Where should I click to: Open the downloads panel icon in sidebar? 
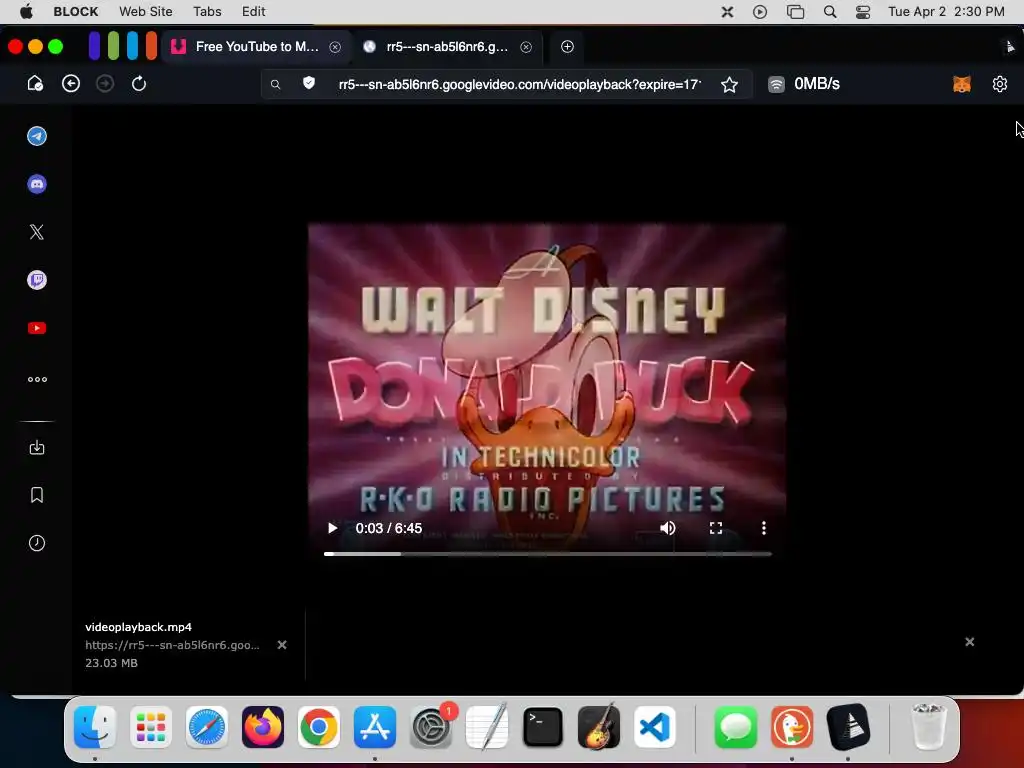click(37, 447)
